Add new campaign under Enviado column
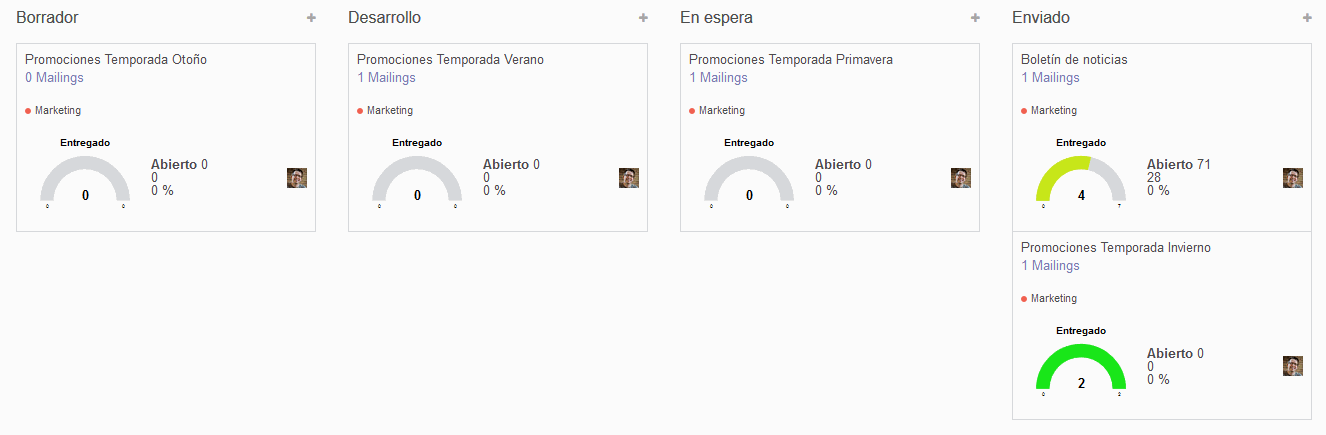 (x=1307, y=18)
